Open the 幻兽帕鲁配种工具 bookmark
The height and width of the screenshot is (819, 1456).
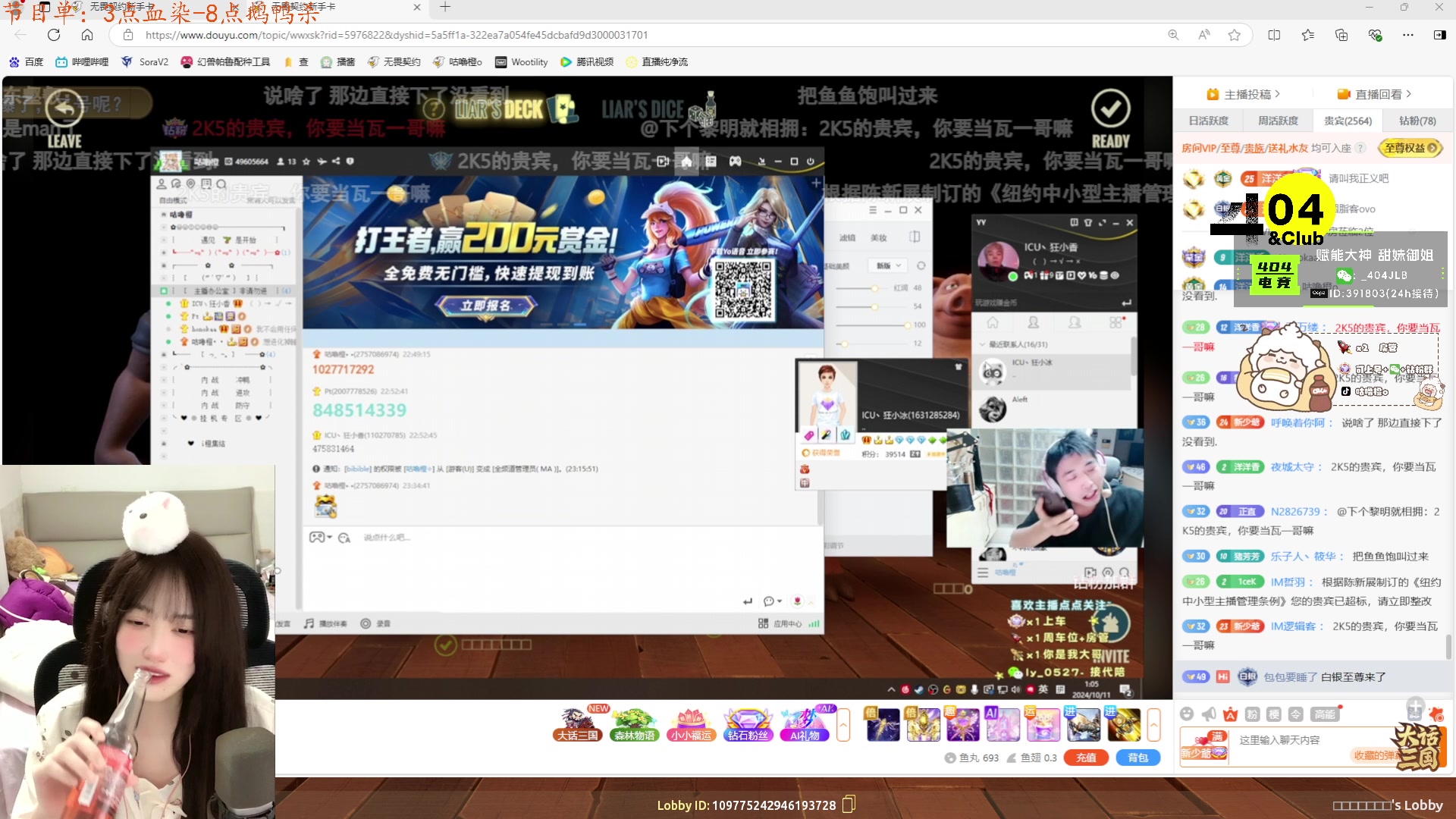225,62
